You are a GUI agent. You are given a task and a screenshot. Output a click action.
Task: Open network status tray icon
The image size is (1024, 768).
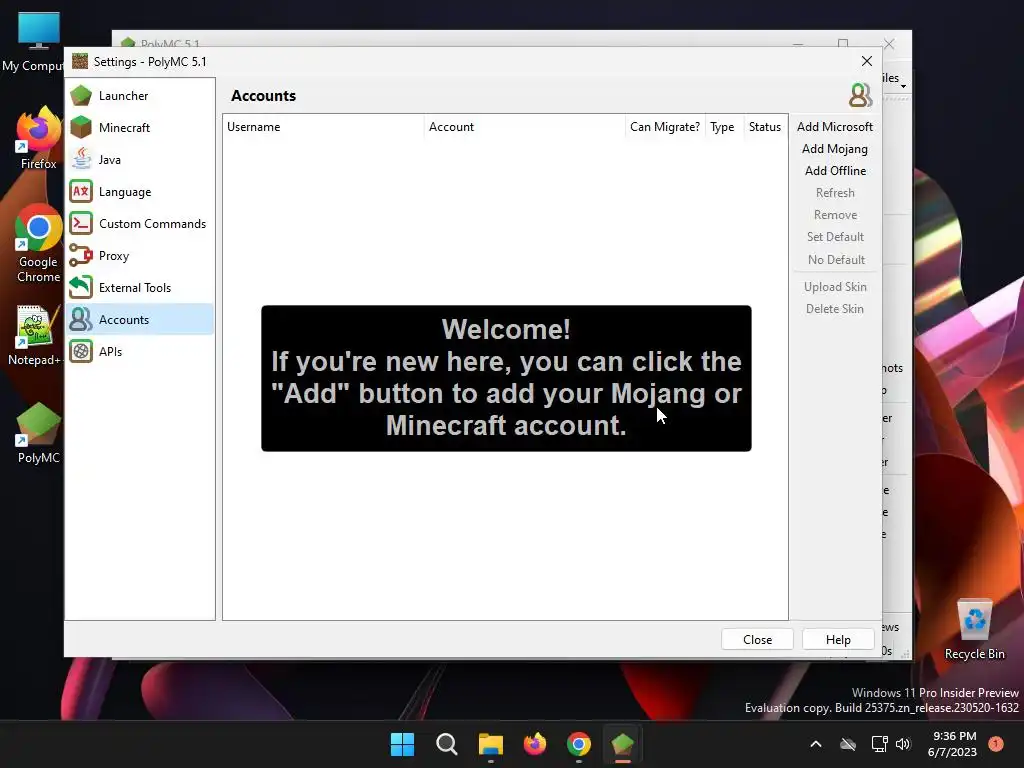(880, 744)
